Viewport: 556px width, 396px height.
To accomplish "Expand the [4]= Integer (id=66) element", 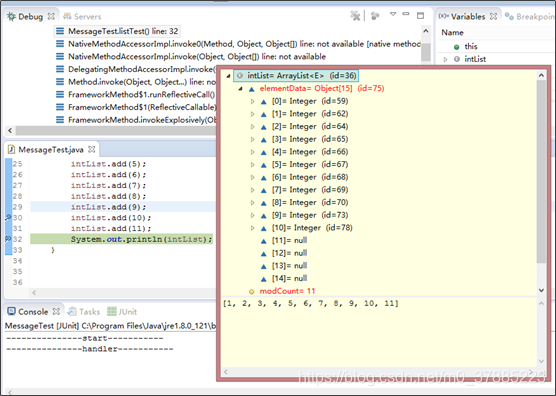I will coord(252,152).
